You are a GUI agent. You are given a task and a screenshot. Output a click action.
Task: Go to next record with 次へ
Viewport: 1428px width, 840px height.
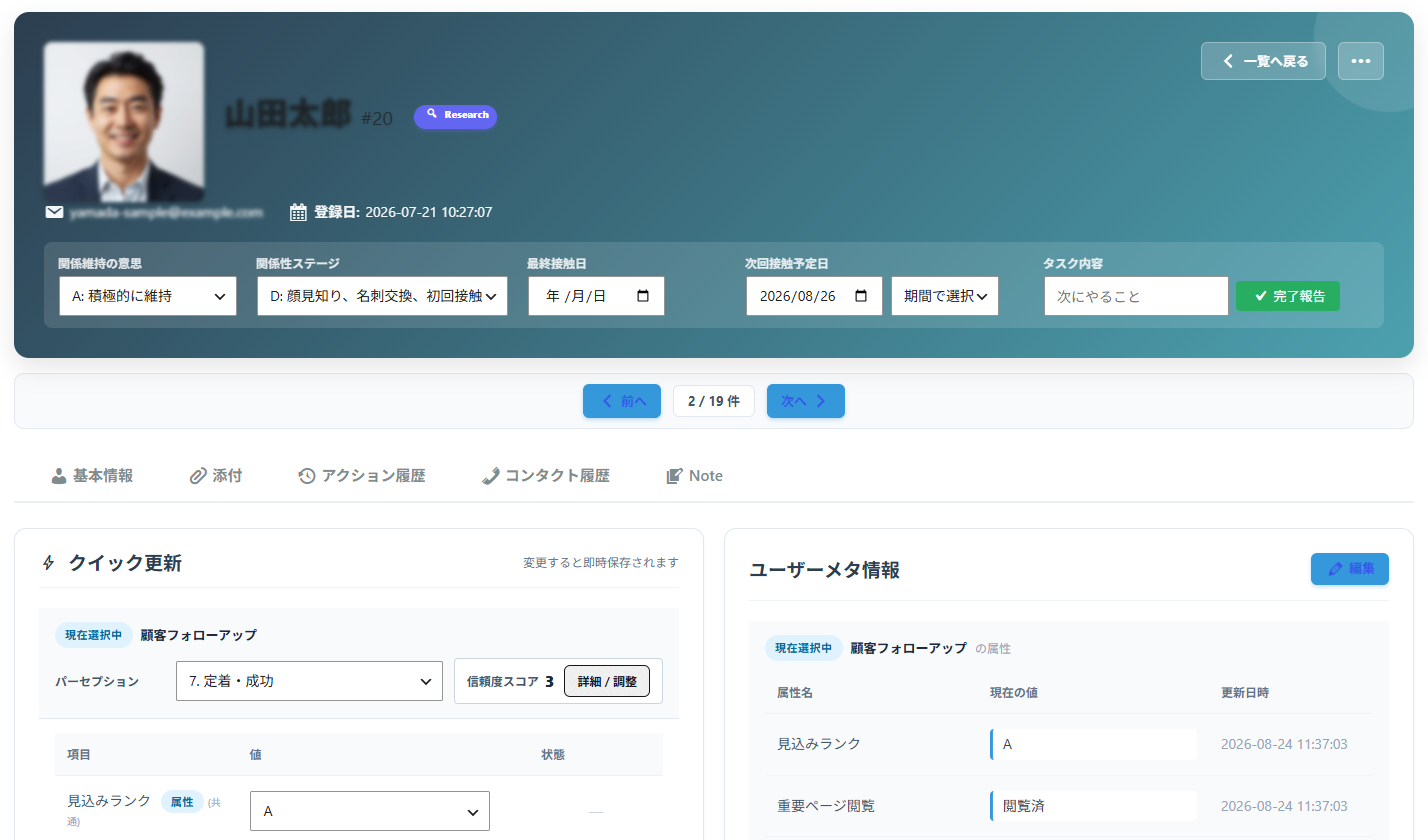click(x=806, y=401)
